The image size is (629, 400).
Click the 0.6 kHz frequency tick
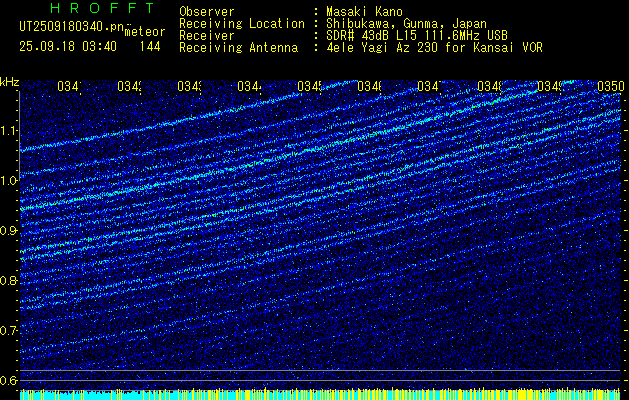9,381
